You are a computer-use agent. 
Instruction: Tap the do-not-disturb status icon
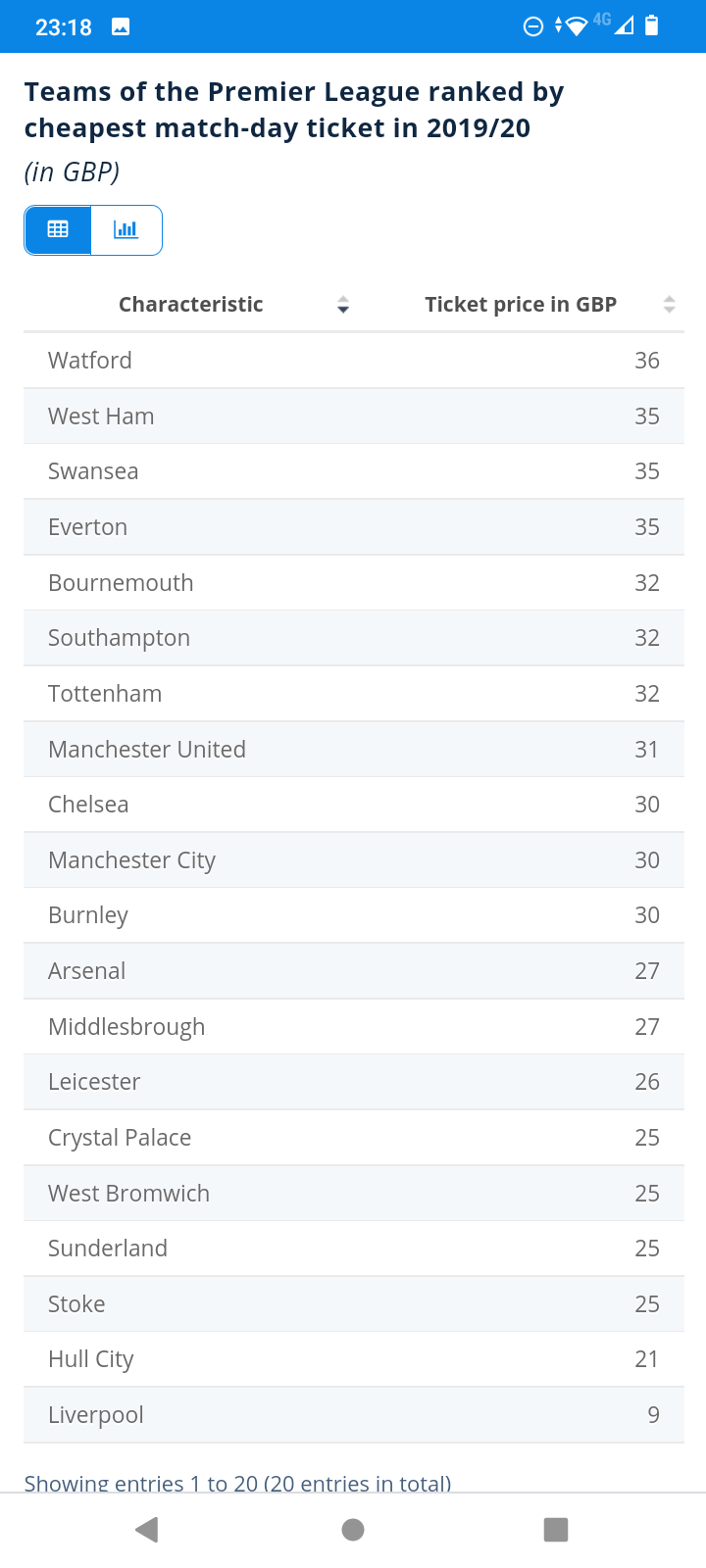click(x=533, y=26)
